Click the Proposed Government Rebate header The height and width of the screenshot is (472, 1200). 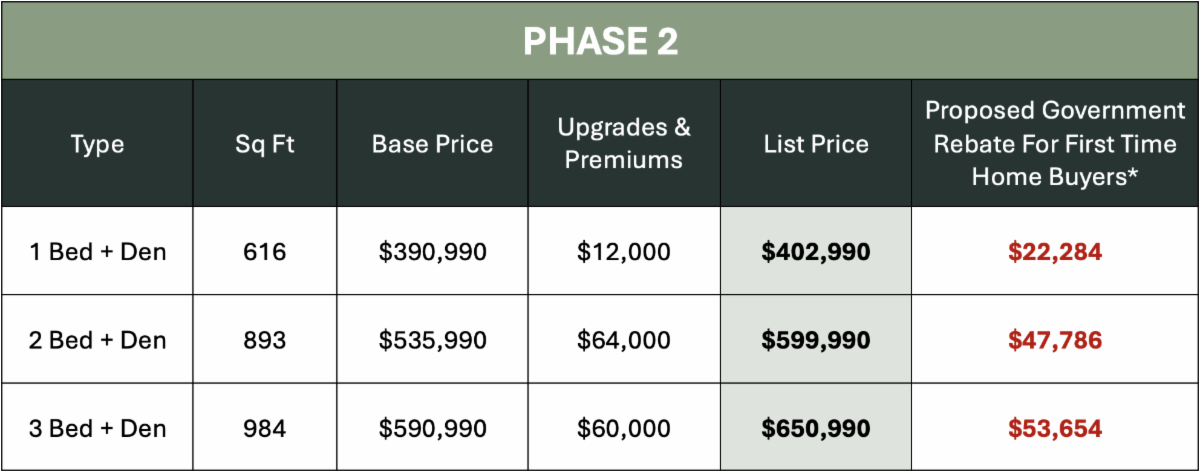[x=1054, y=144]
